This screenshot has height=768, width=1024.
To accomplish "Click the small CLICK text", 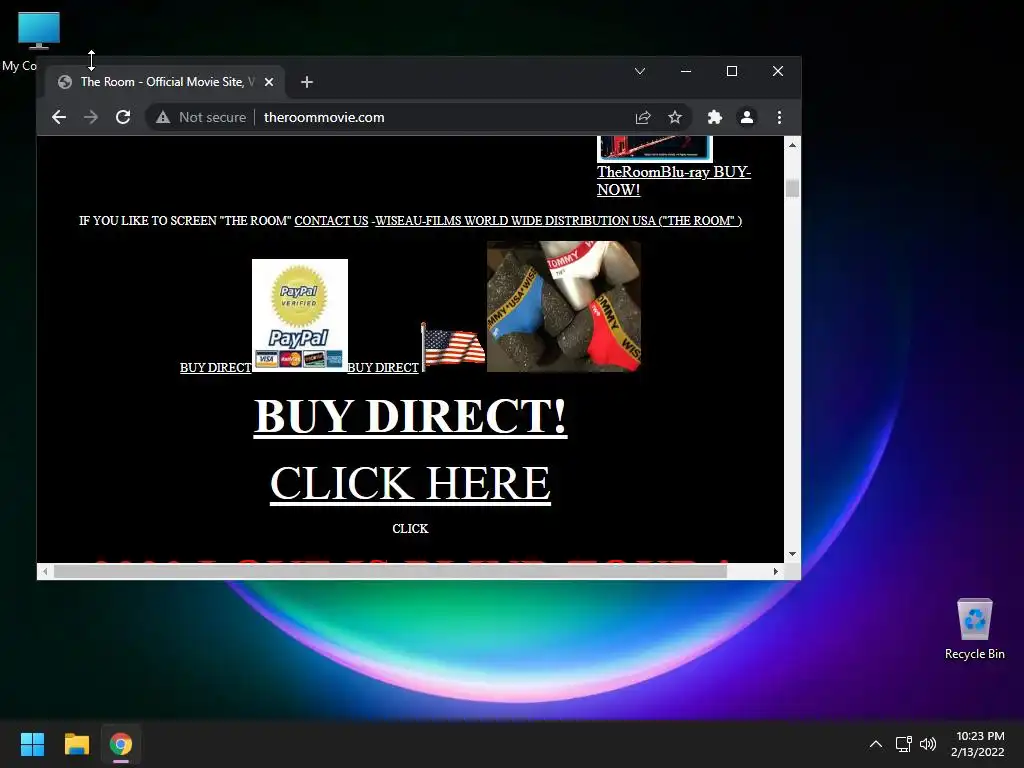I will (410, 529).
